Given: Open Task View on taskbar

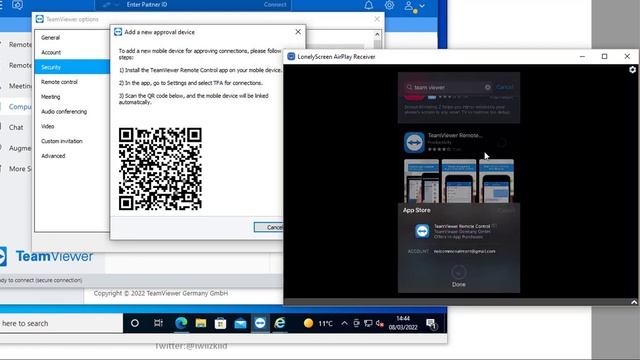Looking at the screenshot, I should point(158,323).
